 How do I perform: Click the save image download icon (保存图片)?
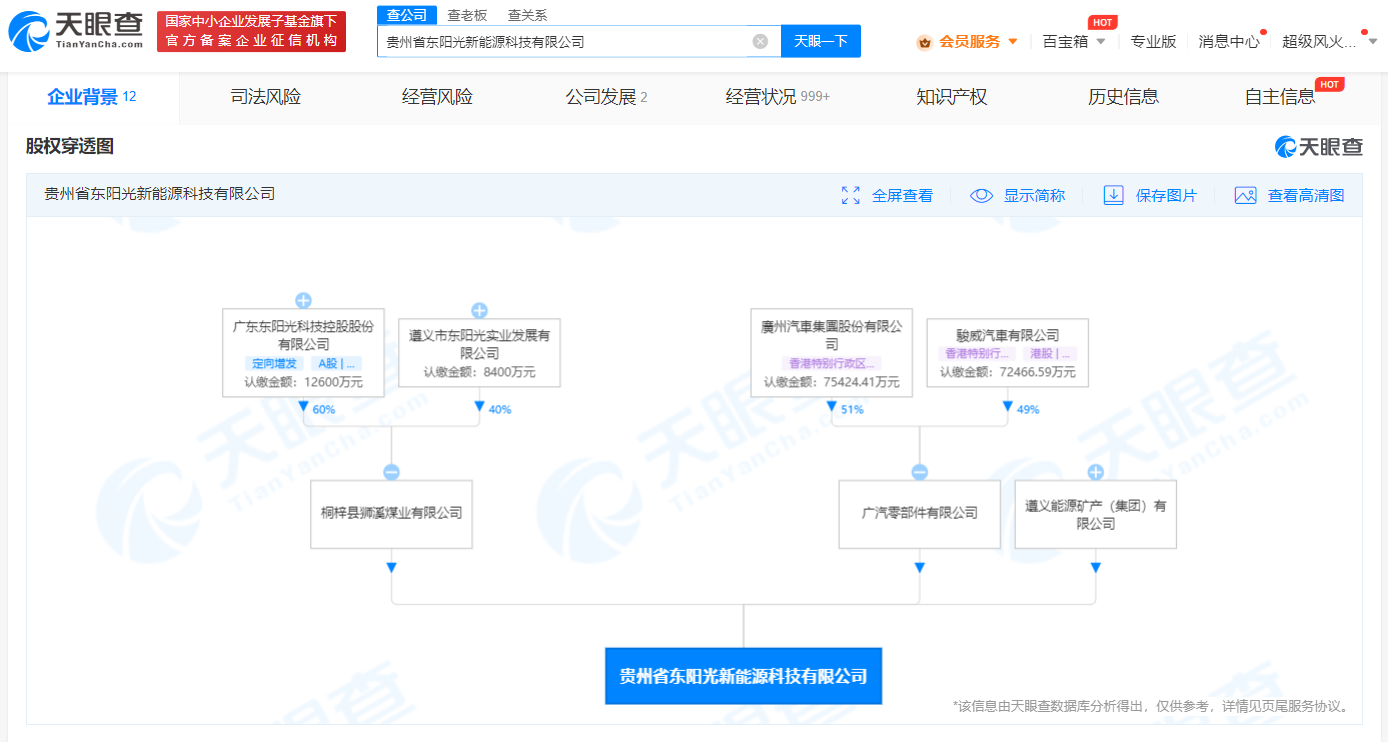coord(1113,195)
